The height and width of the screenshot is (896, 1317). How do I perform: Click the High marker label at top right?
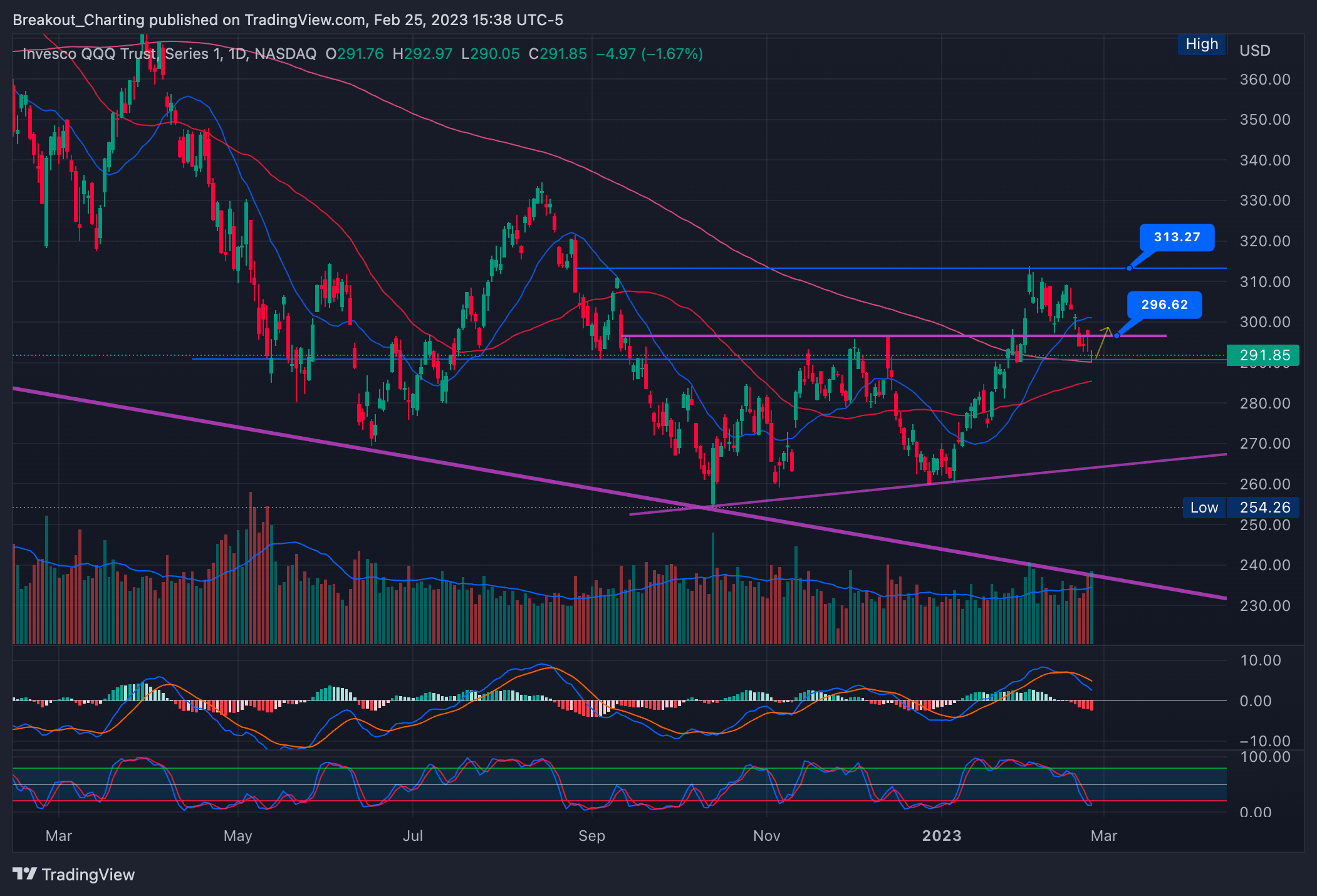(1201, 44)
